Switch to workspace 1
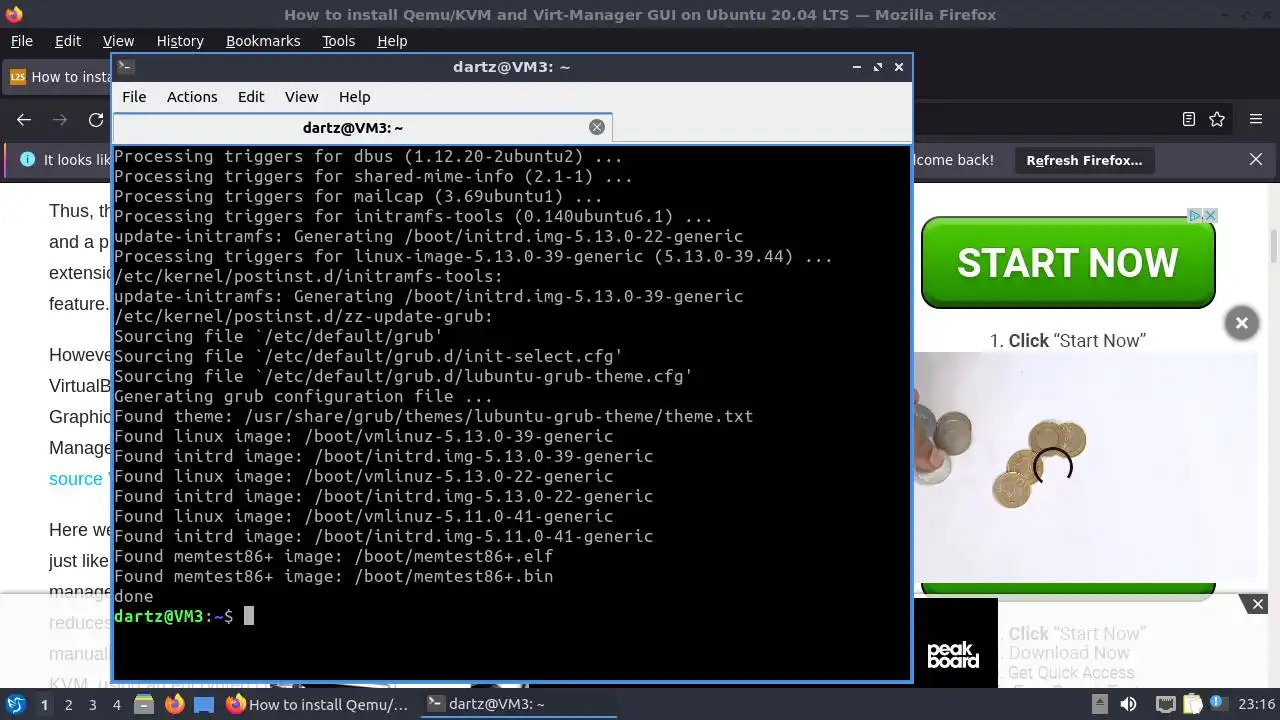 [44, 705]
